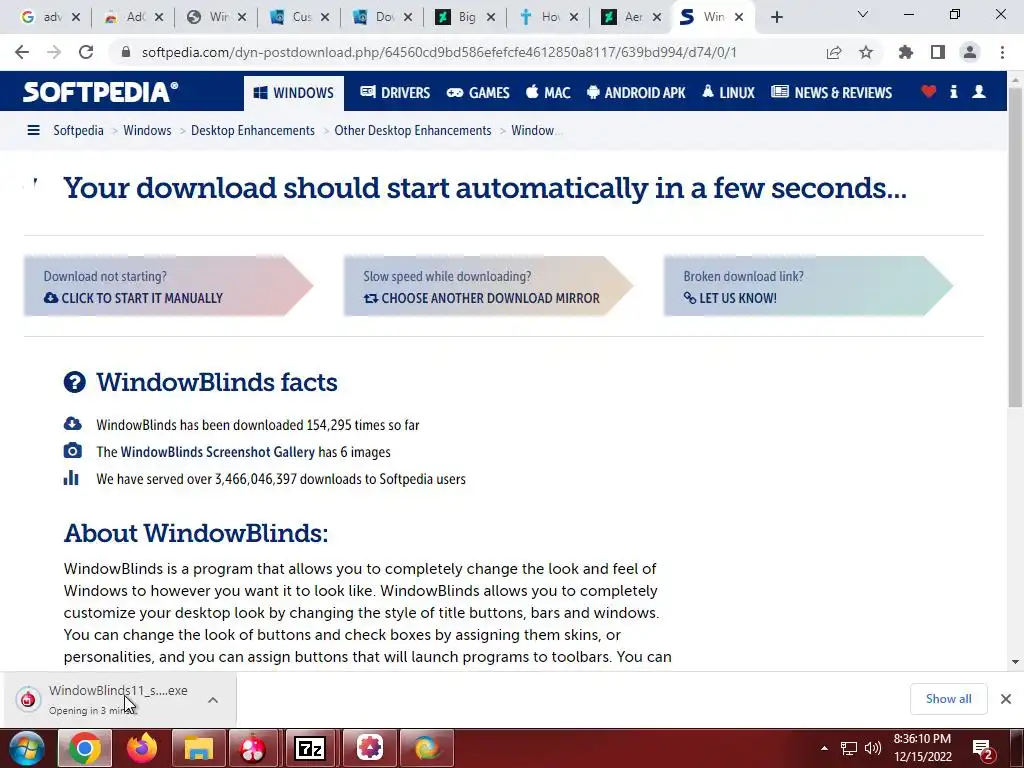Open NEWS & REVIEWS section
The image size is (1024, 768).
pos(831,93)
